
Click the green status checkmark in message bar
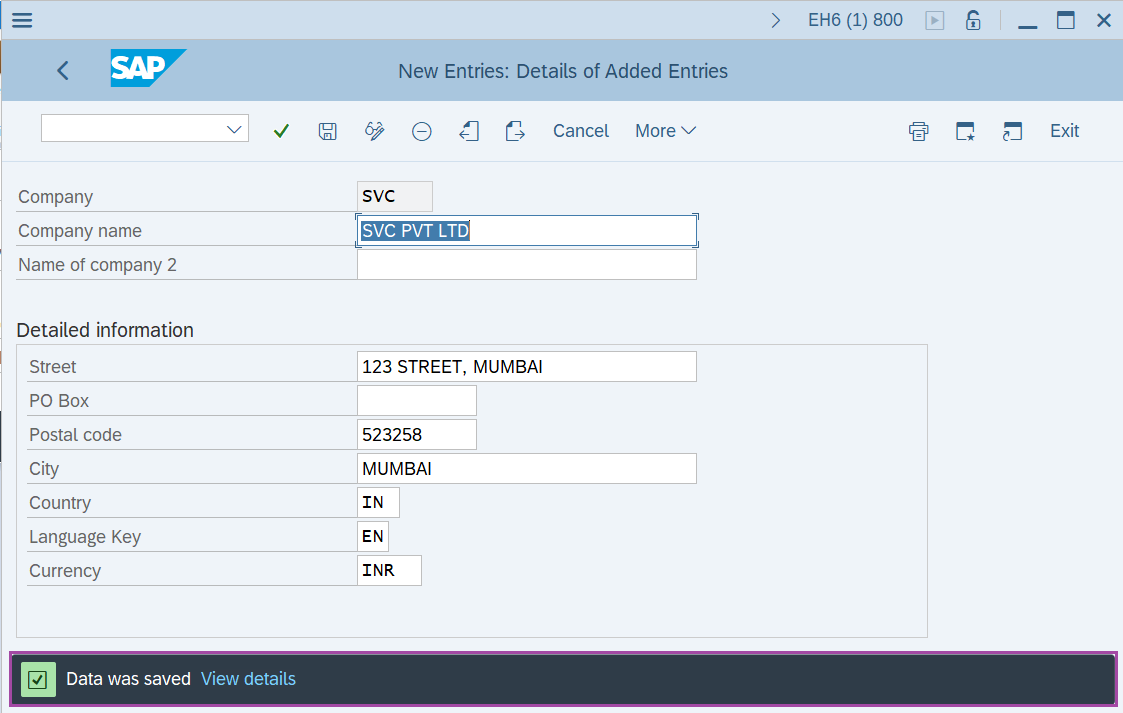(38, 679)
